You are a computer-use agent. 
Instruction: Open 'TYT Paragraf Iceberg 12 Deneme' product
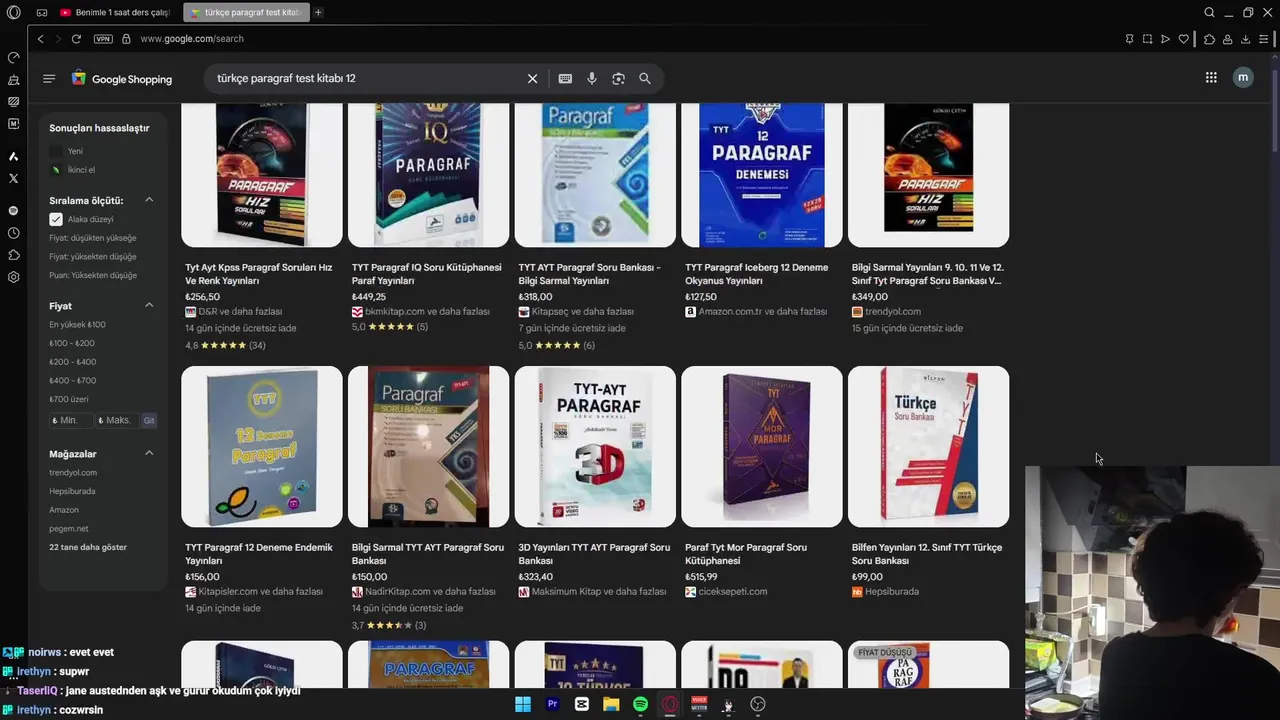(x=757, y=274)
